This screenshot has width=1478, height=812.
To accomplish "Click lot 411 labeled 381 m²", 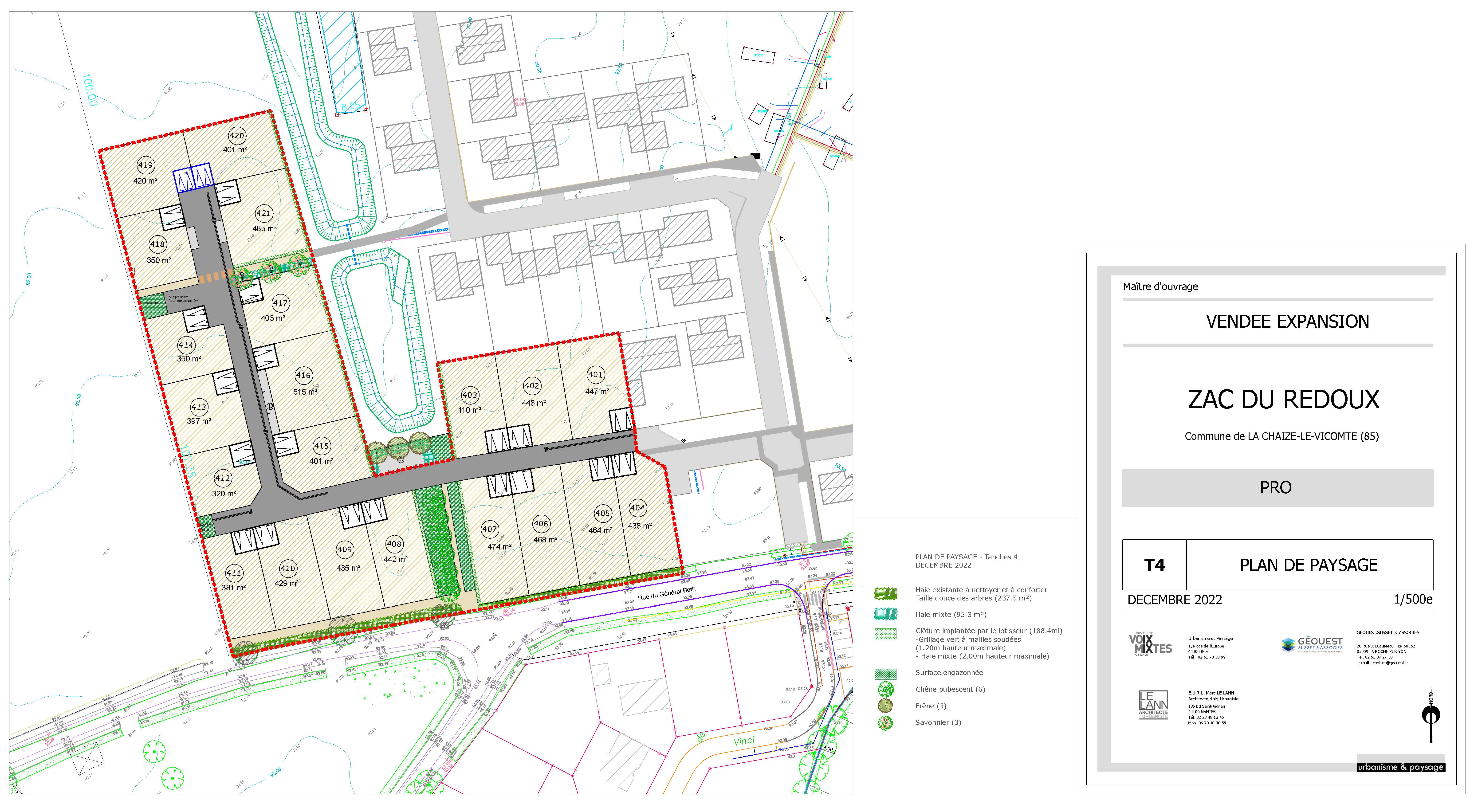I will pos(234,579).
